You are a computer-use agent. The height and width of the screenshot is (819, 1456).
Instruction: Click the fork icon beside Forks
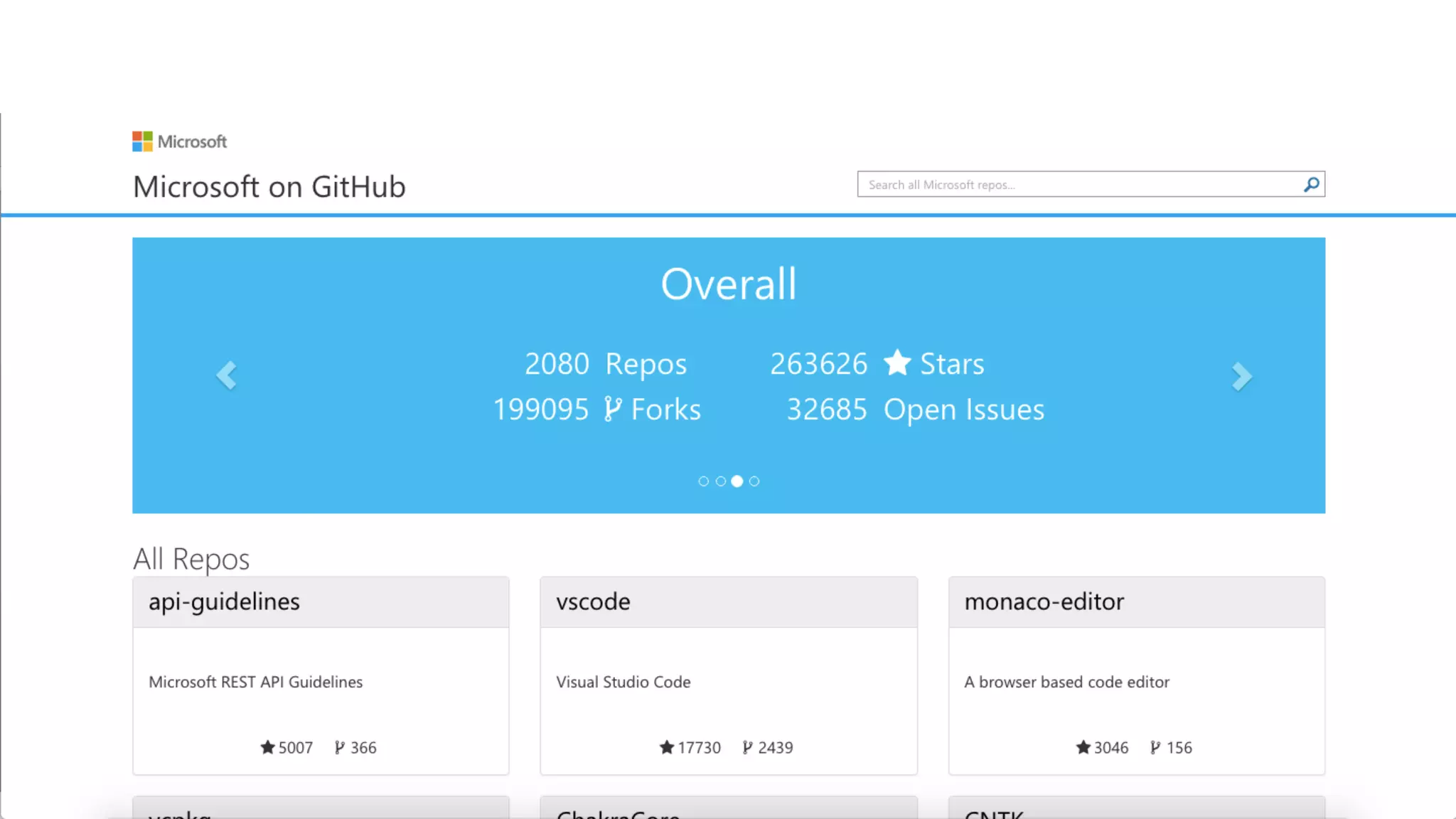612,409
